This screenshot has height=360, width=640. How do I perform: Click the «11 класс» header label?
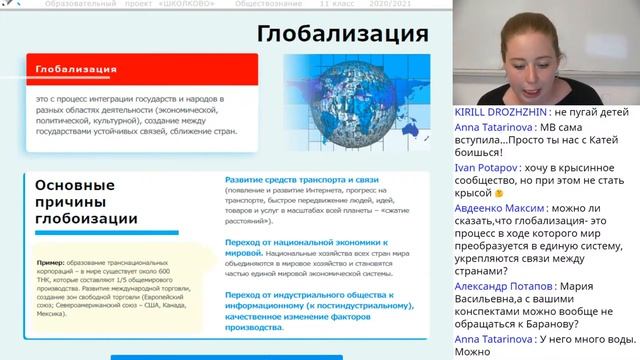coord(337,4)
